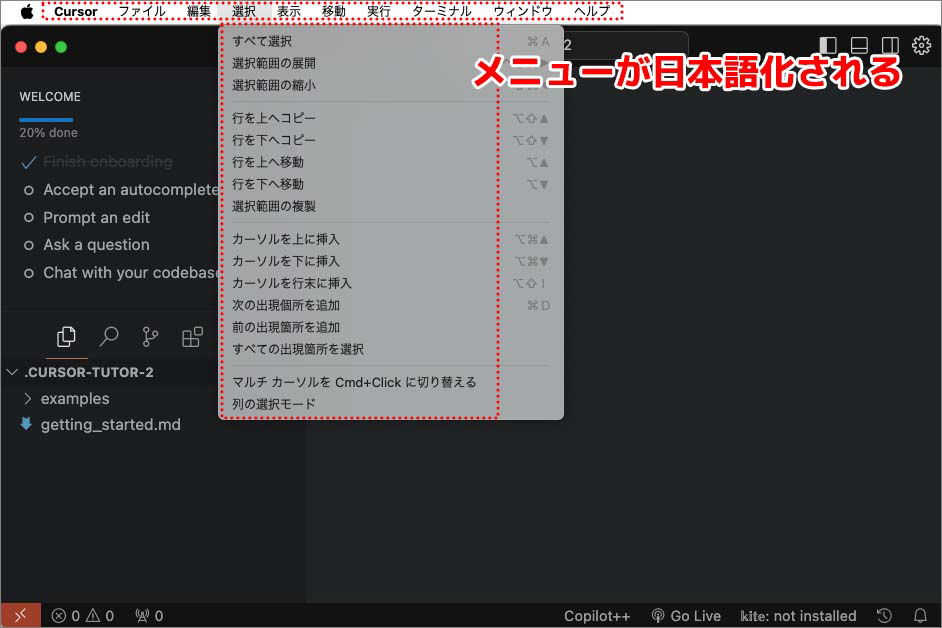Click the history clock icon in status bar
Screen dimensions: 942x628
(x=884, y=616)
